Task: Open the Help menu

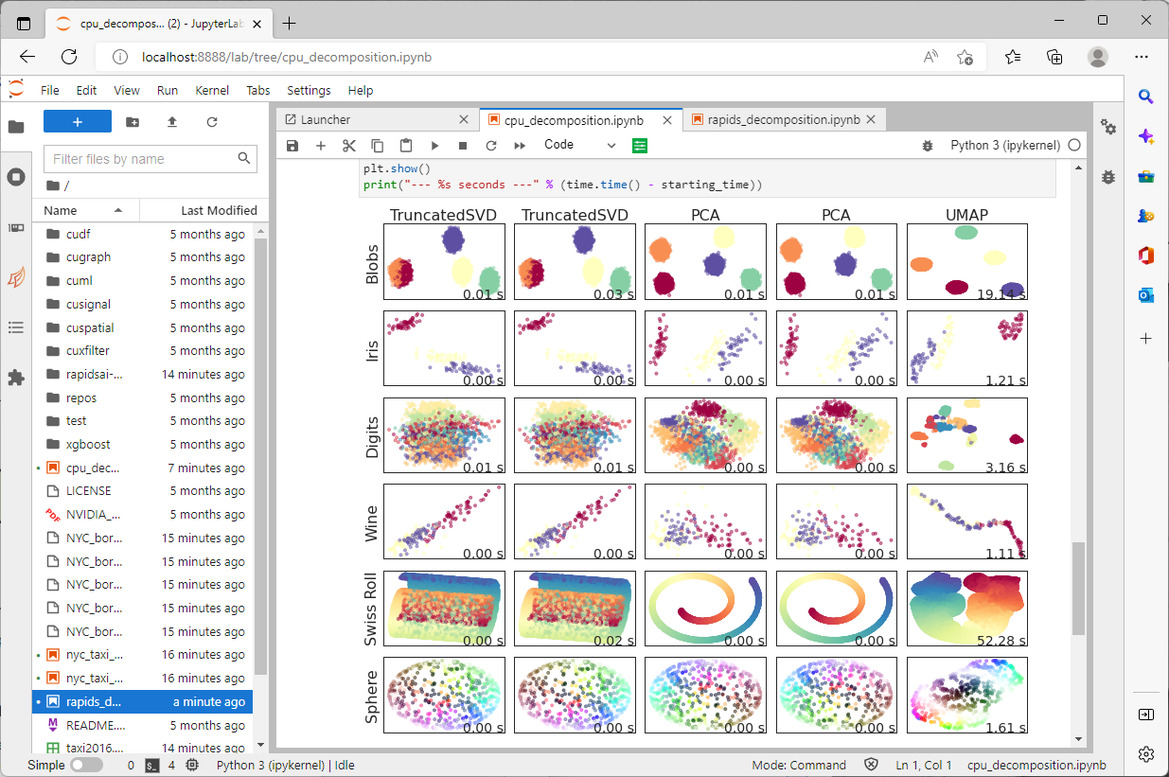Action: [360, 90]
